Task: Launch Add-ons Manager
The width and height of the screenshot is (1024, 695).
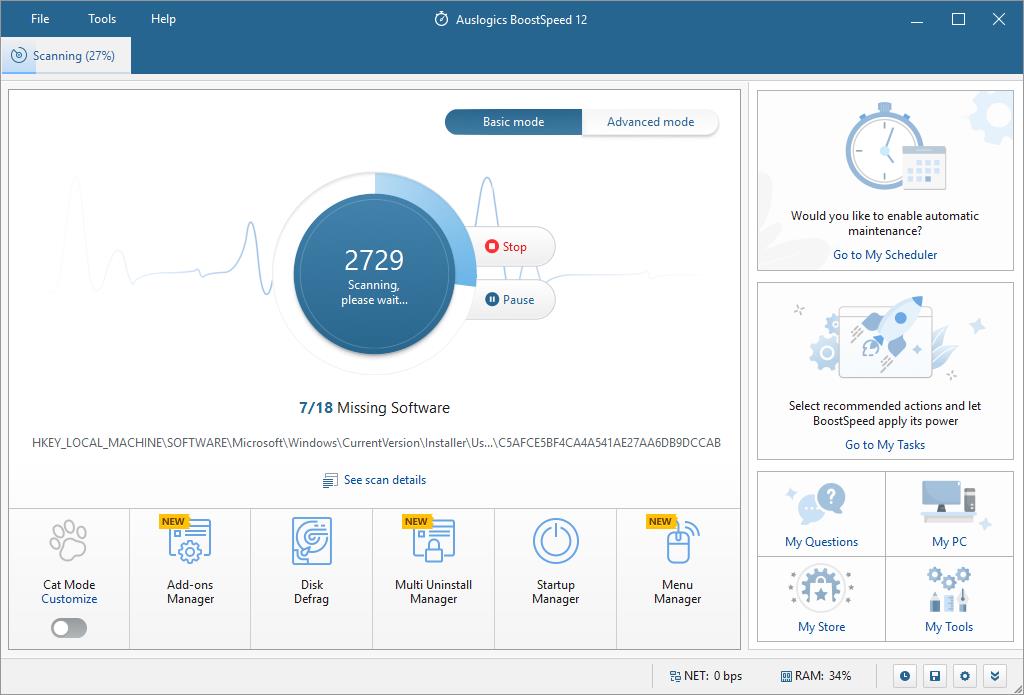Action: 190,579
